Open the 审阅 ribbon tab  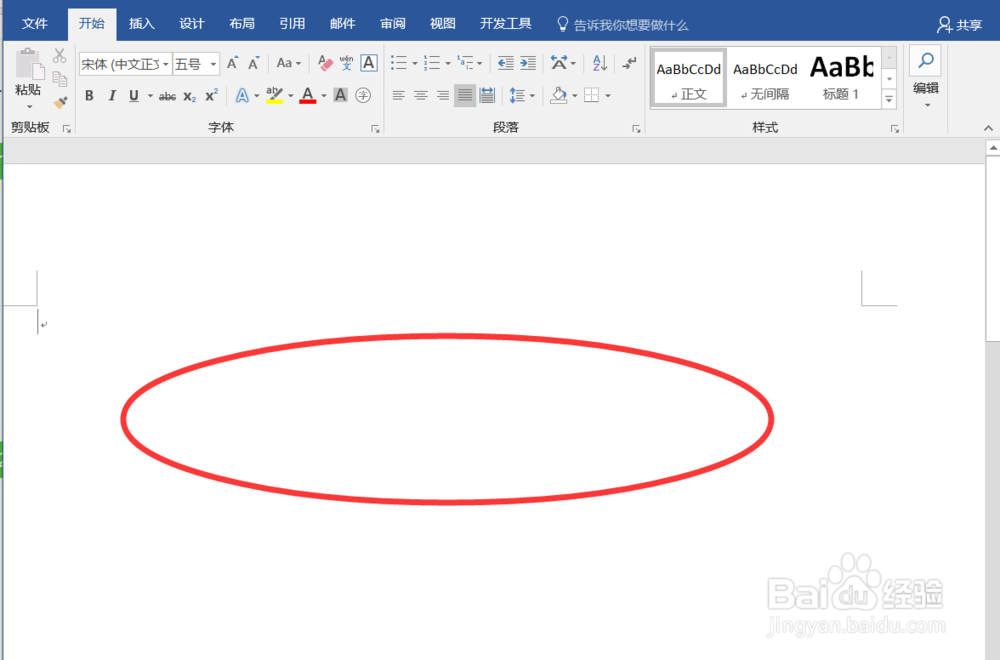pos(392,22)
